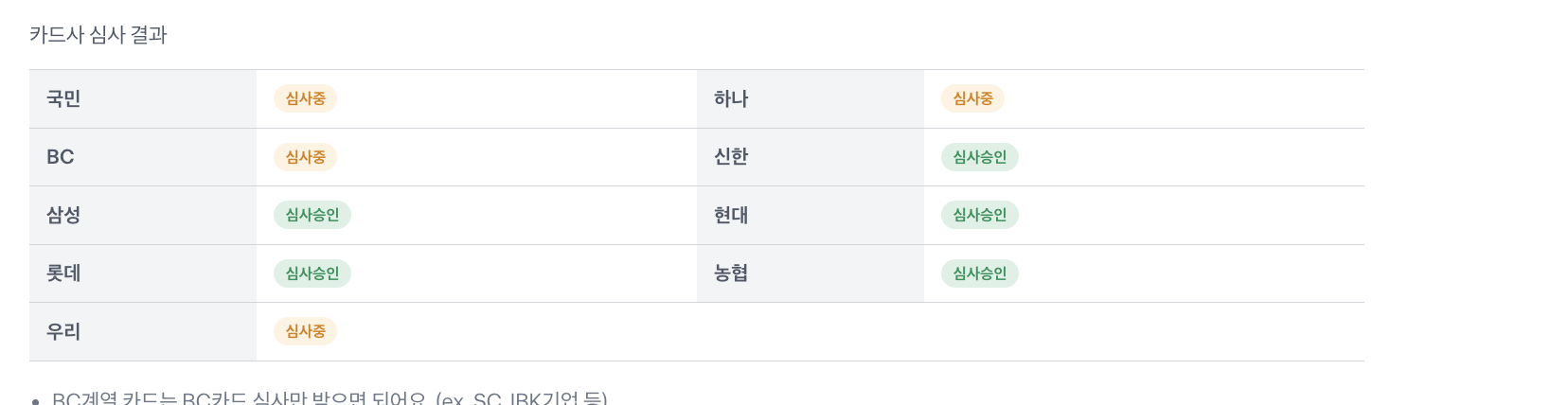Screen dimensions: 1568x405
Task: Click the 우리 card 심사중 badge
Action: [x=305, y=331]
